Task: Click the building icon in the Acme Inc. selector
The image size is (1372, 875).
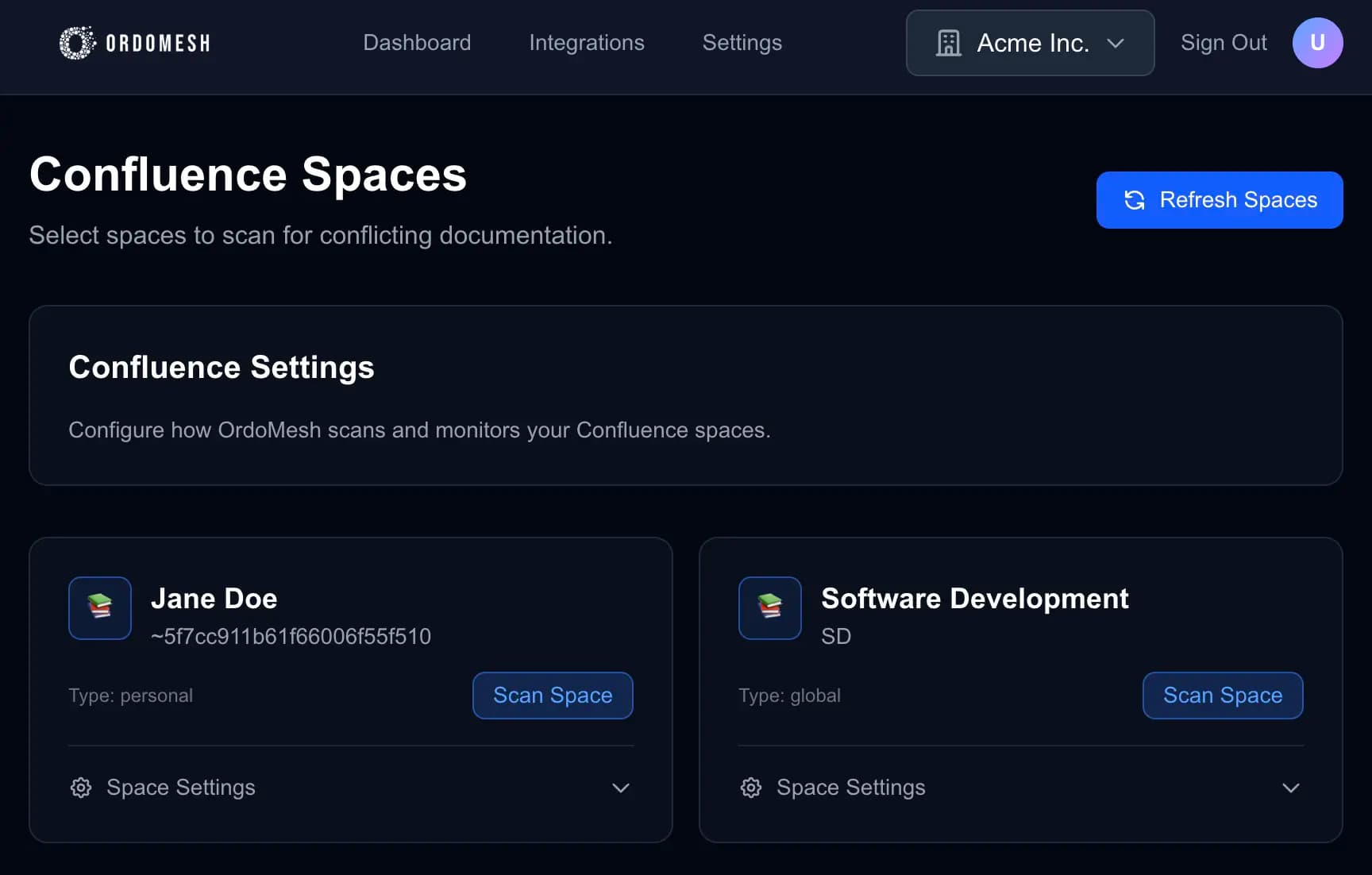Action: tap(950, 43)
